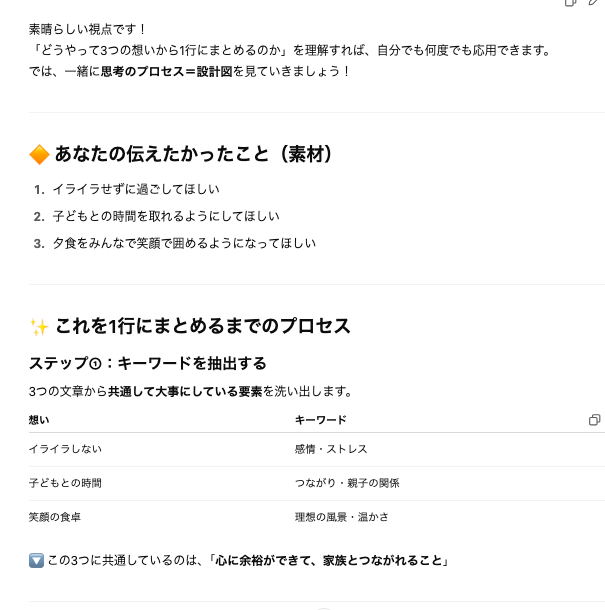Copy the message using the top-right copy icon
This screenshot has height=610, width=605.
click(x=570, y=2)
